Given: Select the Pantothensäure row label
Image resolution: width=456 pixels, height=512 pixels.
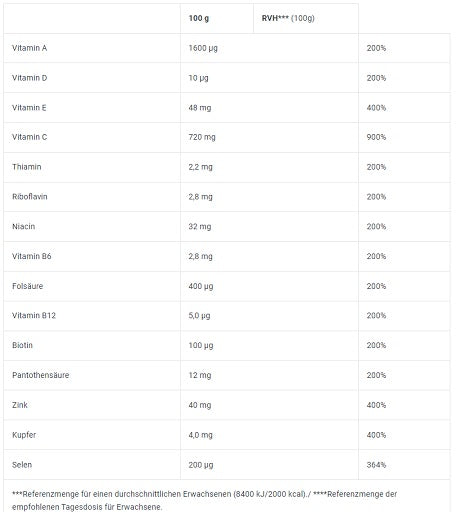Looking at the screenshot, I should click(x=40, y=375).
